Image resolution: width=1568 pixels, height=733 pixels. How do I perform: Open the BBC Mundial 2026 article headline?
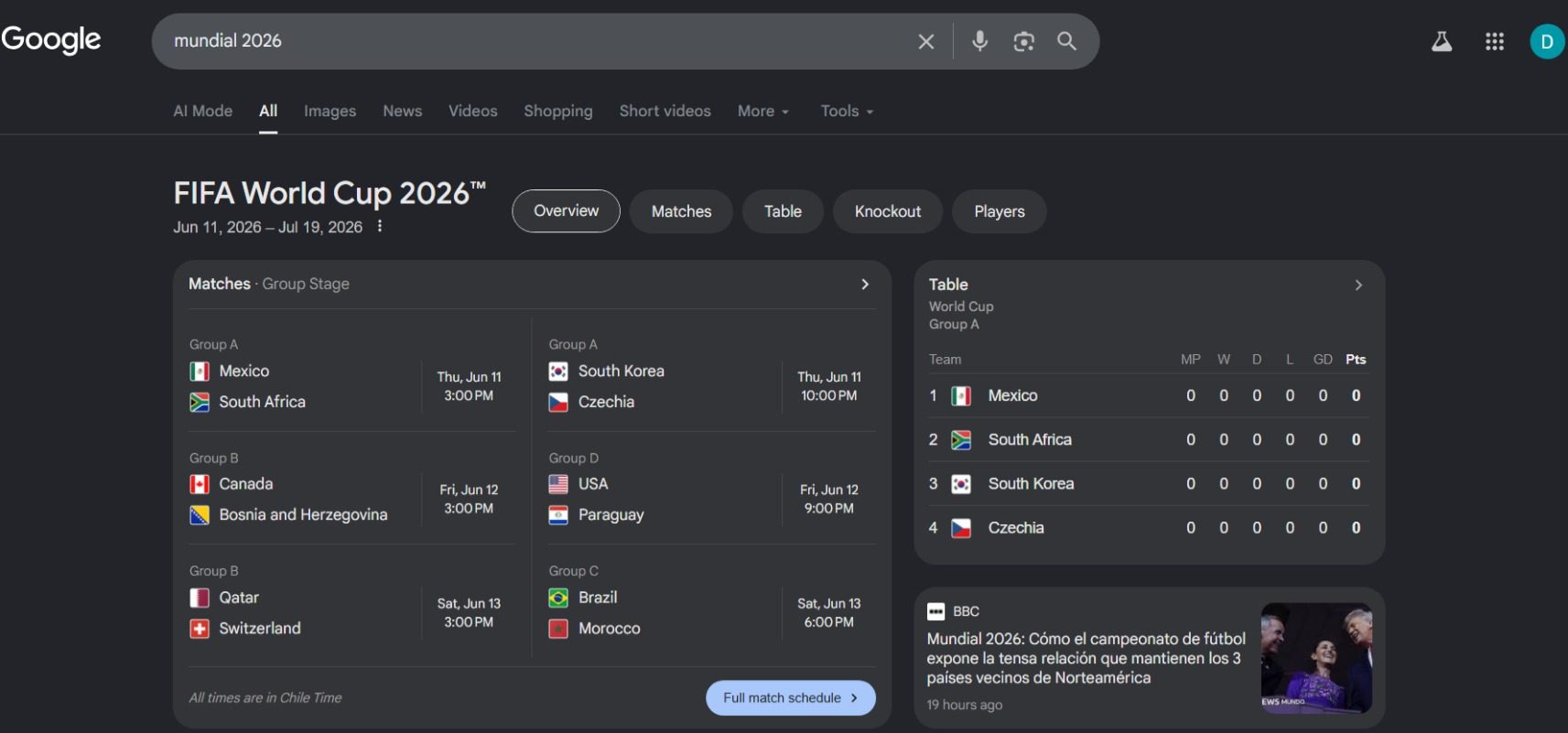click(1086, 658)
